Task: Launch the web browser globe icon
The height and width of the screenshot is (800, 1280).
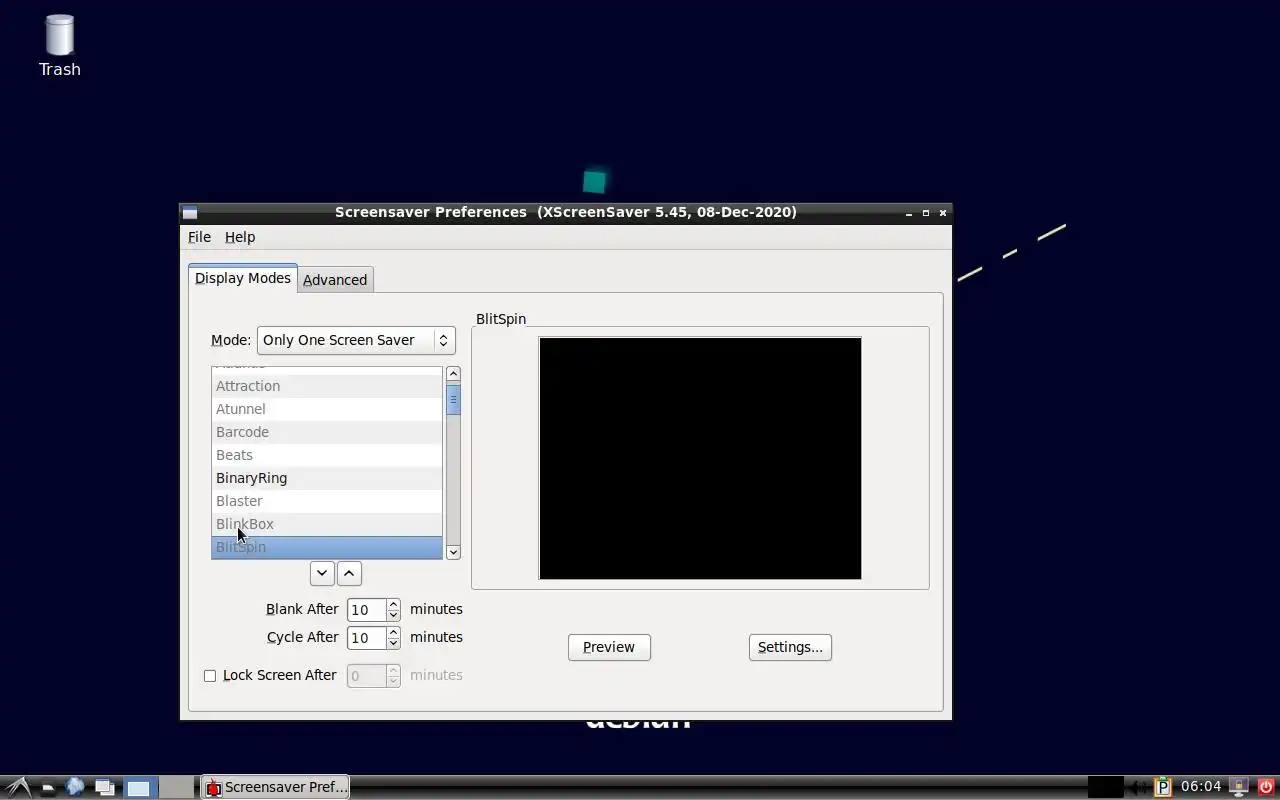Action: [75, 787]
